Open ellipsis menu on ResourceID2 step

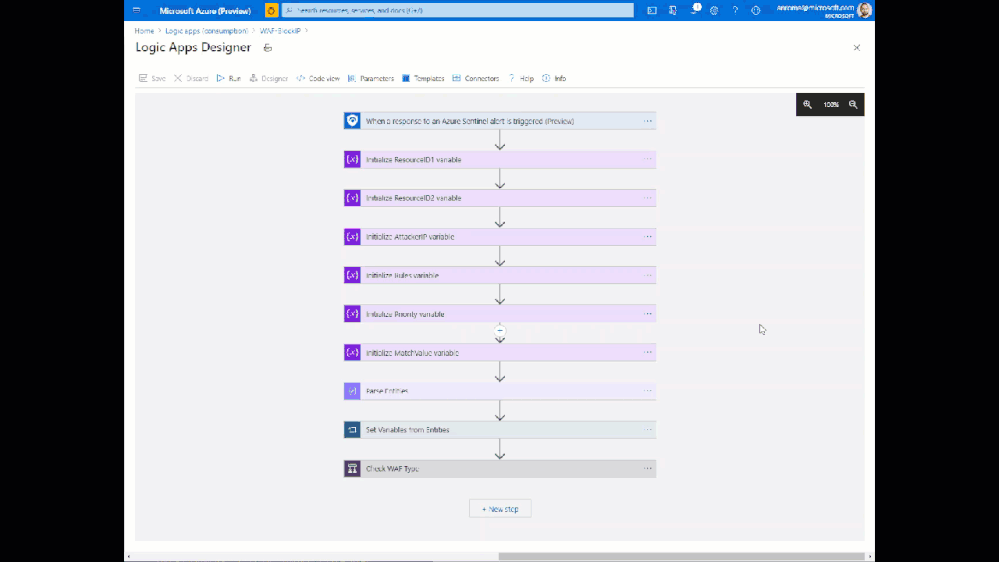(647, 198)
